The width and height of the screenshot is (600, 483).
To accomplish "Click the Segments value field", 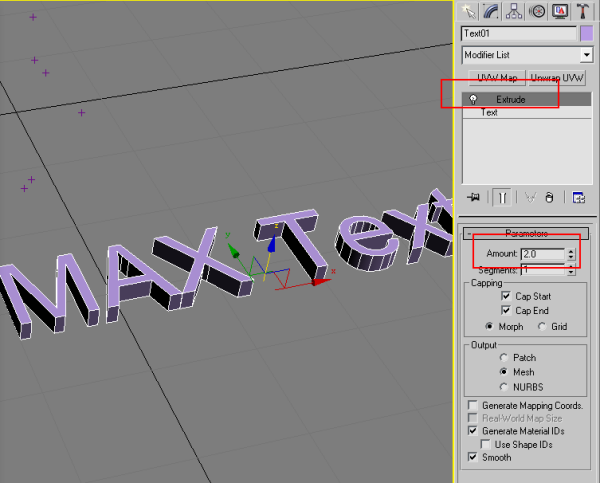I will [x=543, y=270].
